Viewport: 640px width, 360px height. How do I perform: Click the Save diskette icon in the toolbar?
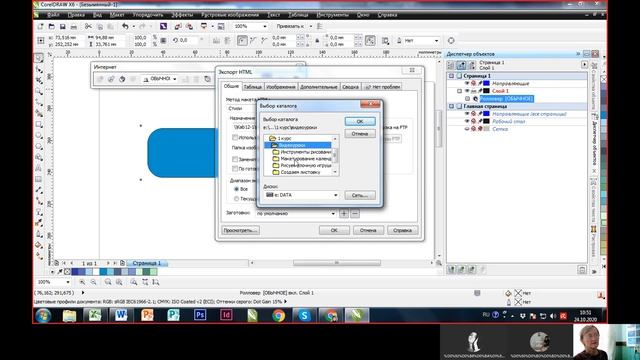coord(62,27)
